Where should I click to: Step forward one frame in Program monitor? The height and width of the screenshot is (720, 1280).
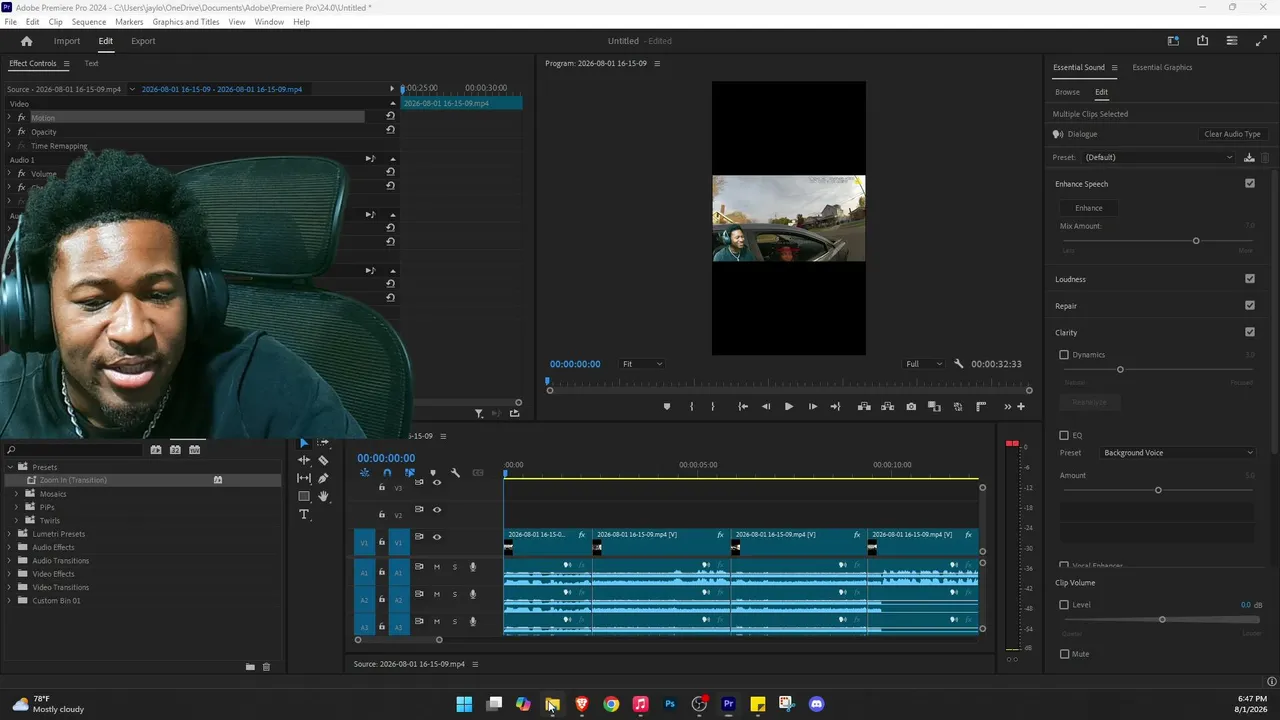tap(812, 407)
